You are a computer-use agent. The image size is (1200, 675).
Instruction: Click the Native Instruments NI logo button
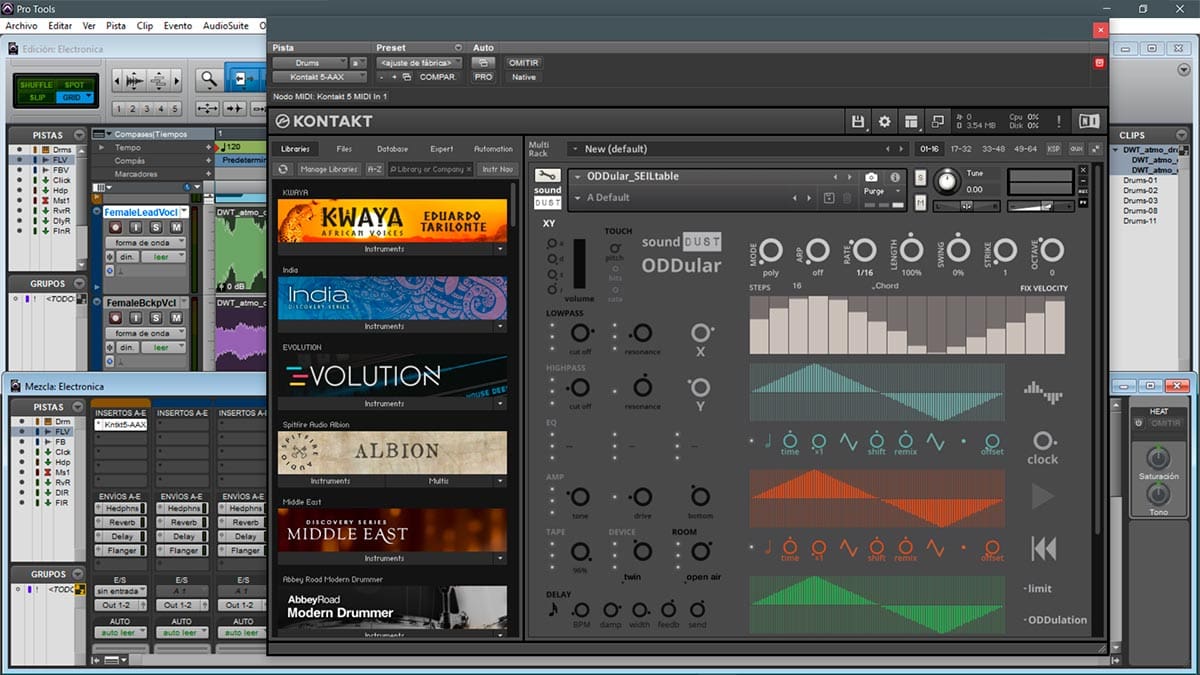pos(1088,121)
